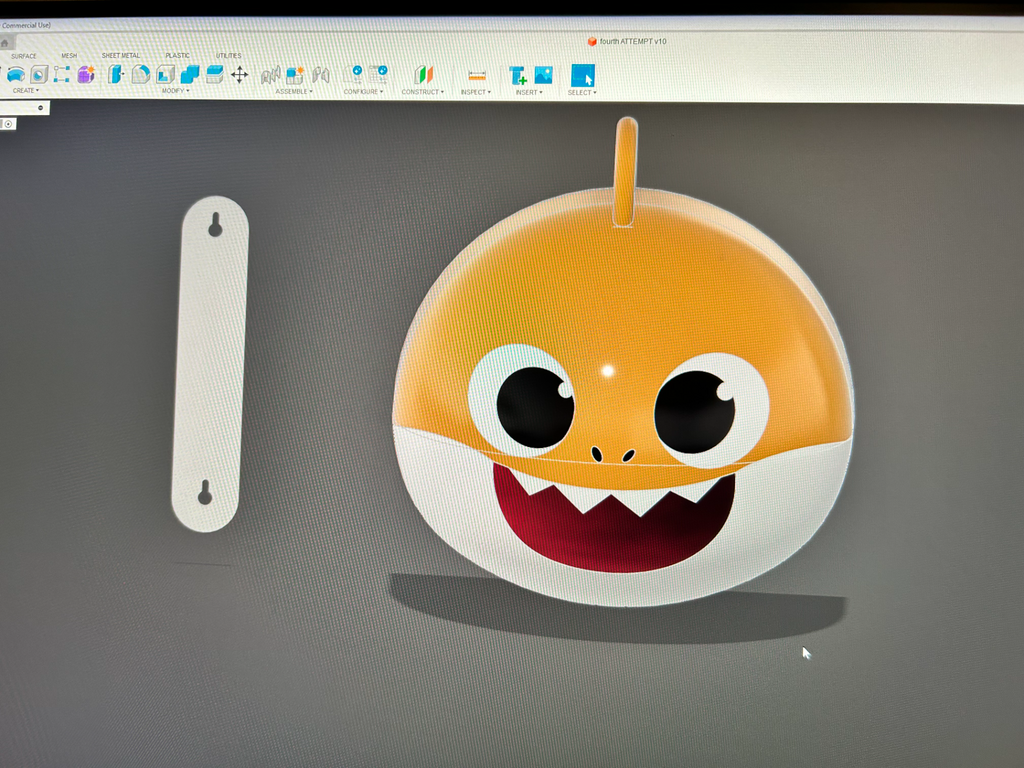
Task: Choose the purple Create Form icon
Action: click(86, 74)
